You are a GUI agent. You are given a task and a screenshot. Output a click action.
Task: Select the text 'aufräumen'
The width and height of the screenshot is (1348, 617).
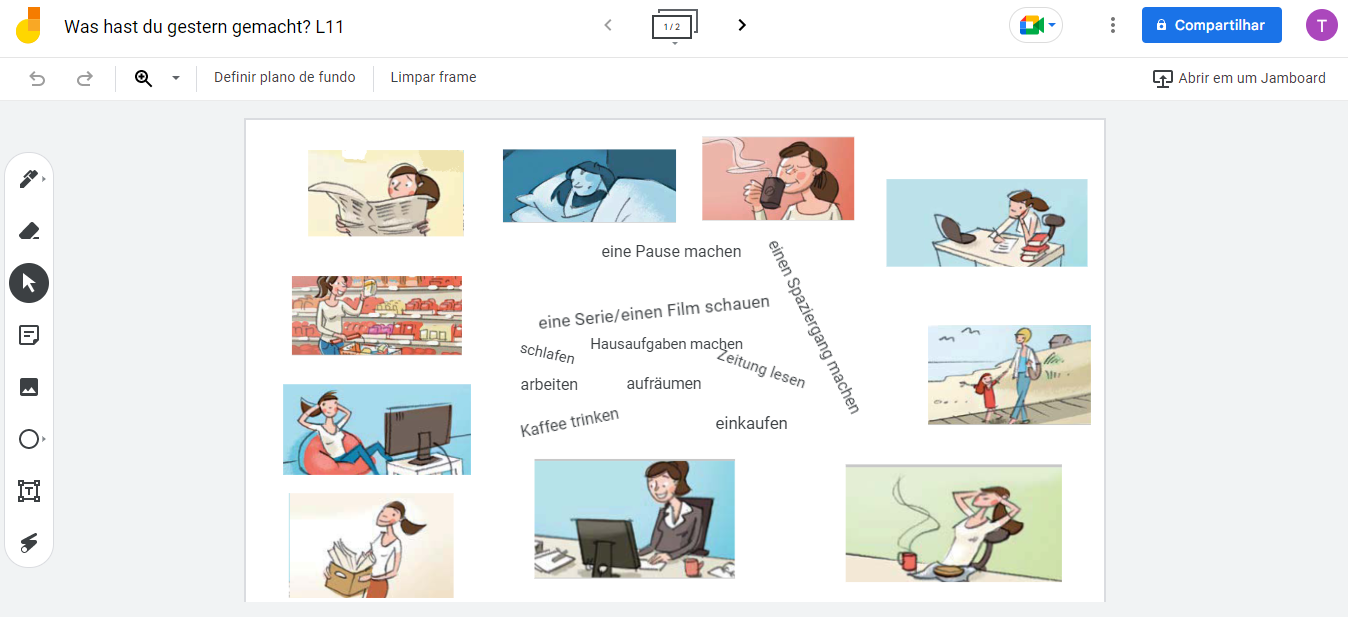point(664,384)
